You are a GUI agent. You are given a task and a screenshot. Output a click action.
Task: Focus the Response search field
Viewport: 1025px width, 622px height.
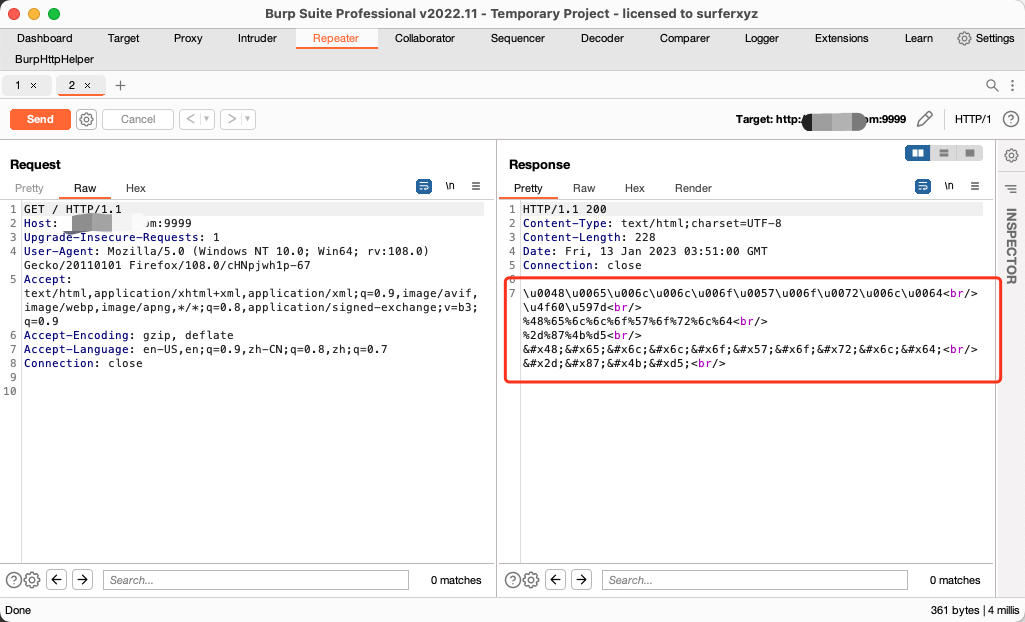[755, 580]
